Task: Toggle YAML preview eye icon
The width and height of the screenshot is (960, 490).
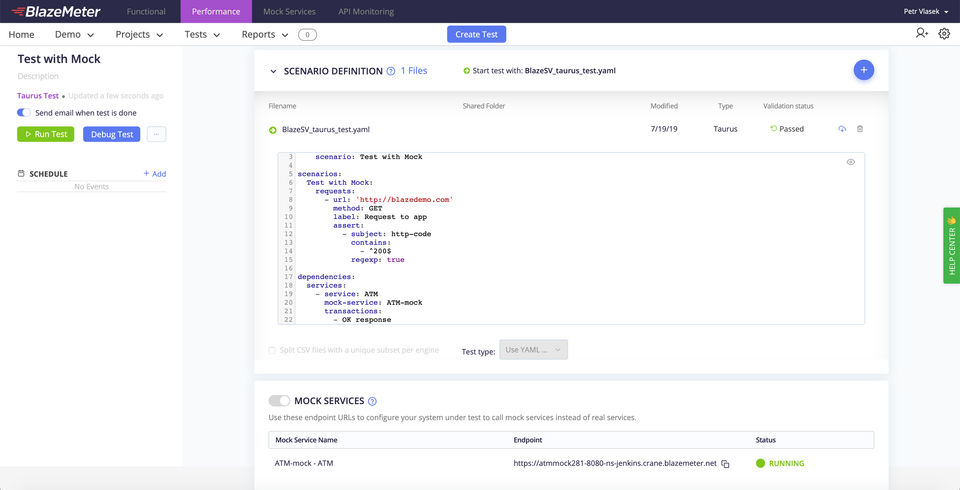Action: (850, 162)
